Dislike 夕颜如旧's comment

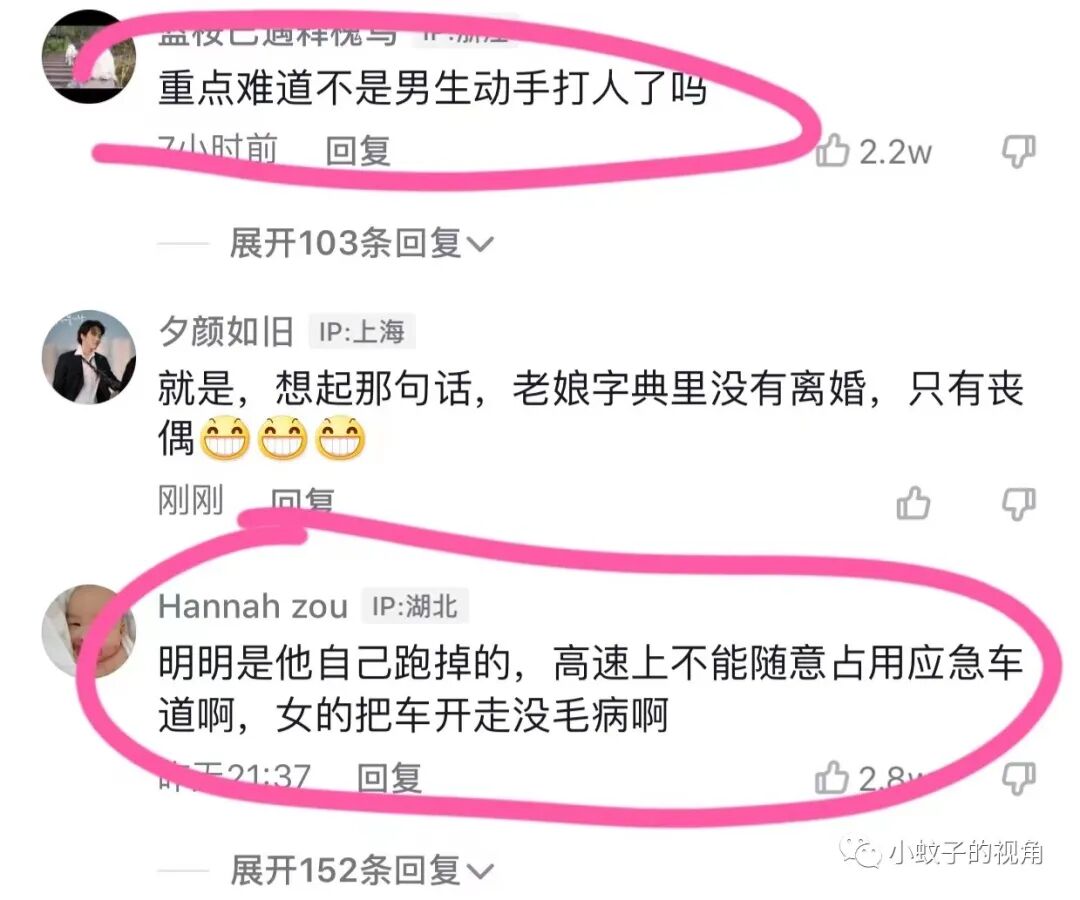(1018, 503)
